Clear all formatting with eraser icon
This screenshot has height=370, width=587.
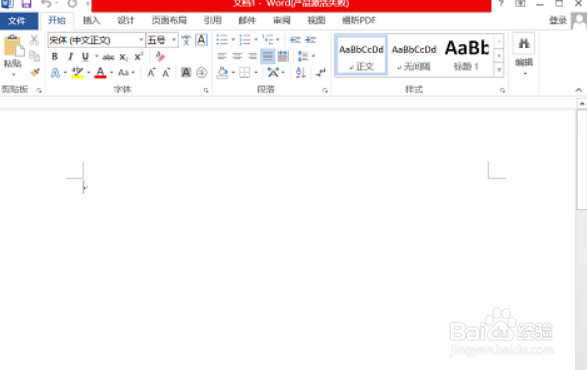[x=160, y=57]
